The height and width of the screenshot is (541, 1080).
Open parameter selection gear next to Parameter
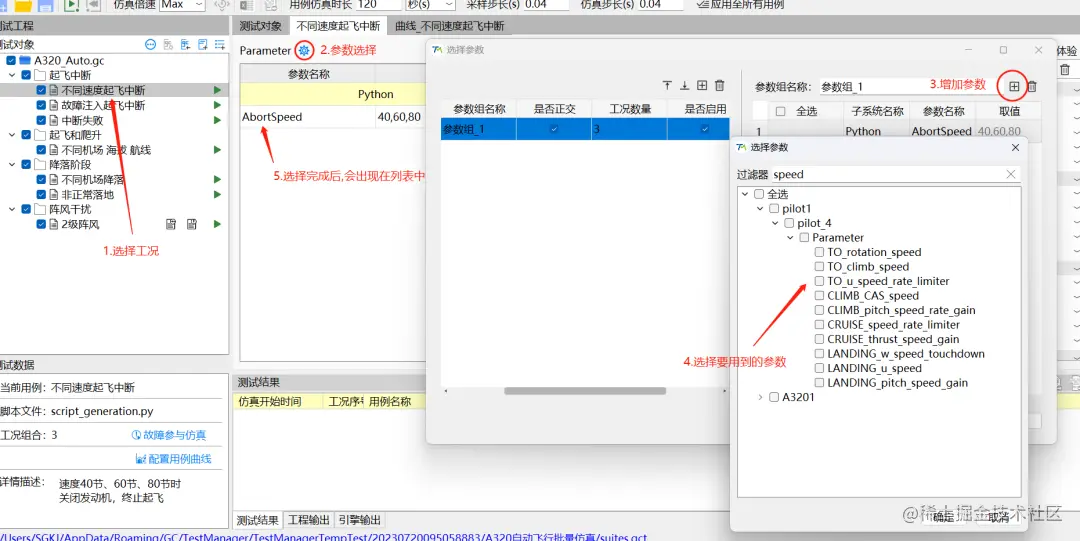(x=304, y=50)
